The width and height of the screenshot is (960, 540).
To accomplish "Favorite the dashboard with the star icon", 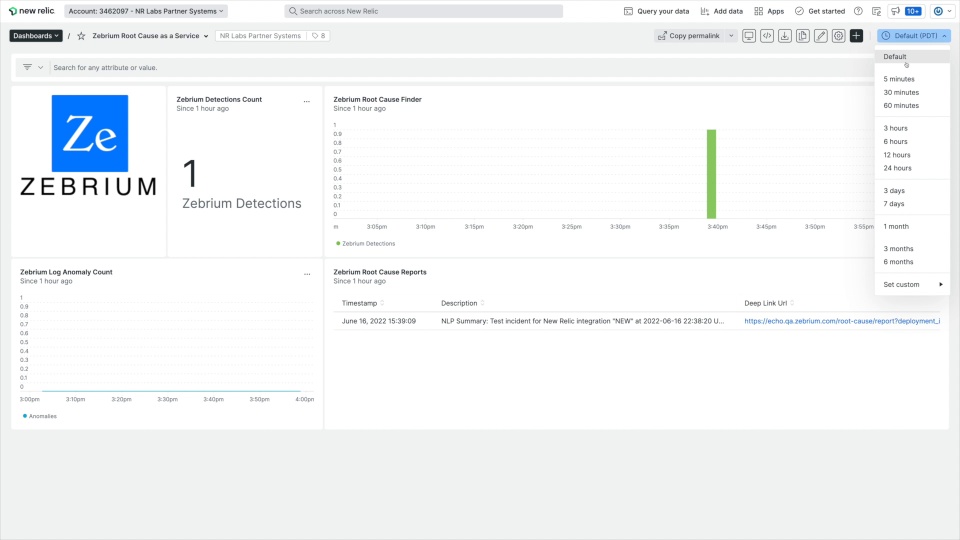I will [x=81, y=36].
